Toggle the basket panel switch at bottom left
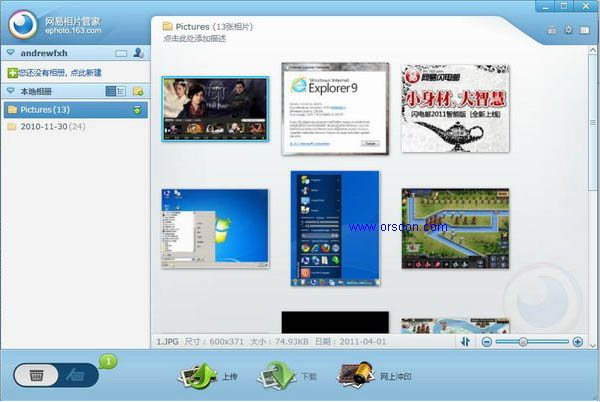This screenshot has width=600, height=402. click(56, 376)
